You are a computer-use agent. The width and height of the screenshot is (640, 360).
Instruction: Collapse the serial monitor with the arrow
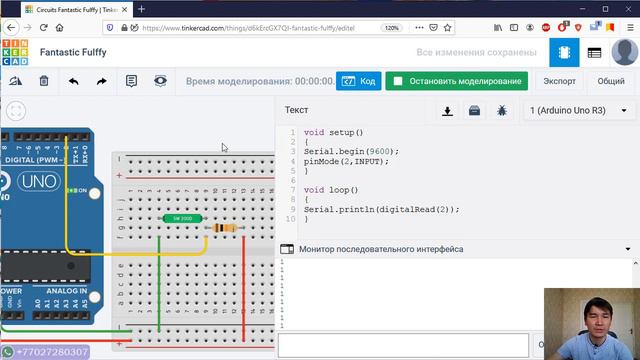click(x=628, y=249)
